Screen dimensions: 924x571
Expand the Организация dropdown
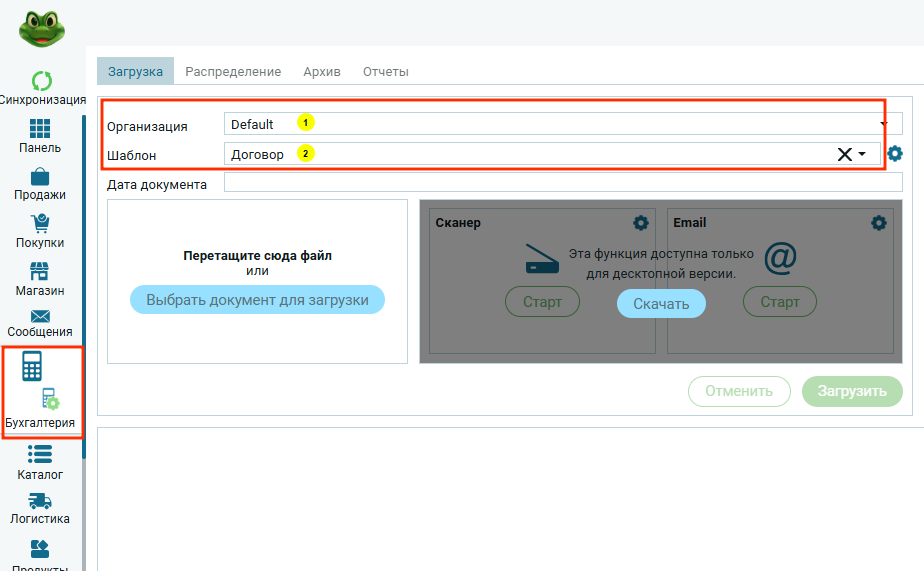884,125
